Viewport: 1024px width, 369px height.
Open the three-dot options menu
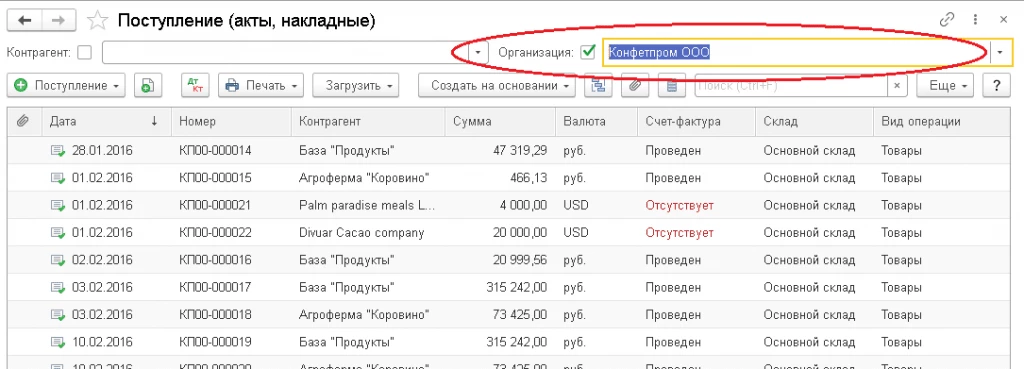(975, 20)
